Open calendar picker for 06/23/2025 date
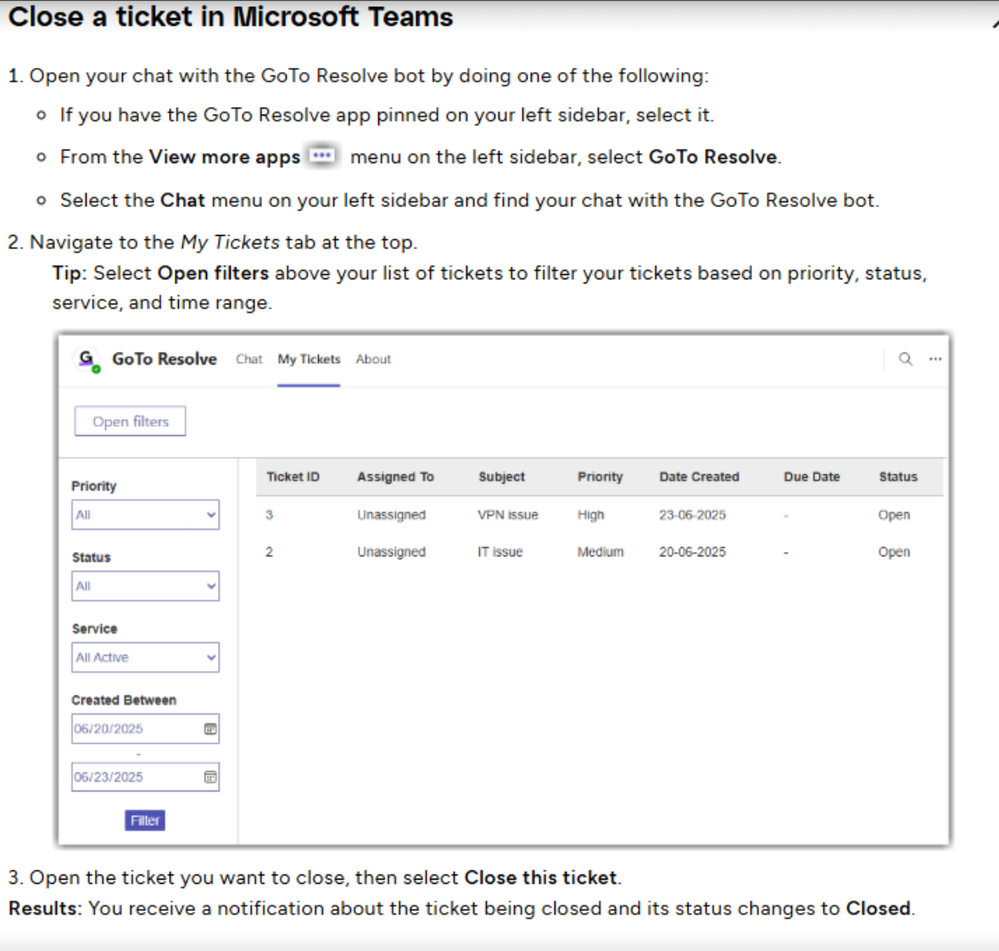This screenshot has height=951, width=999. click(210, 777)
